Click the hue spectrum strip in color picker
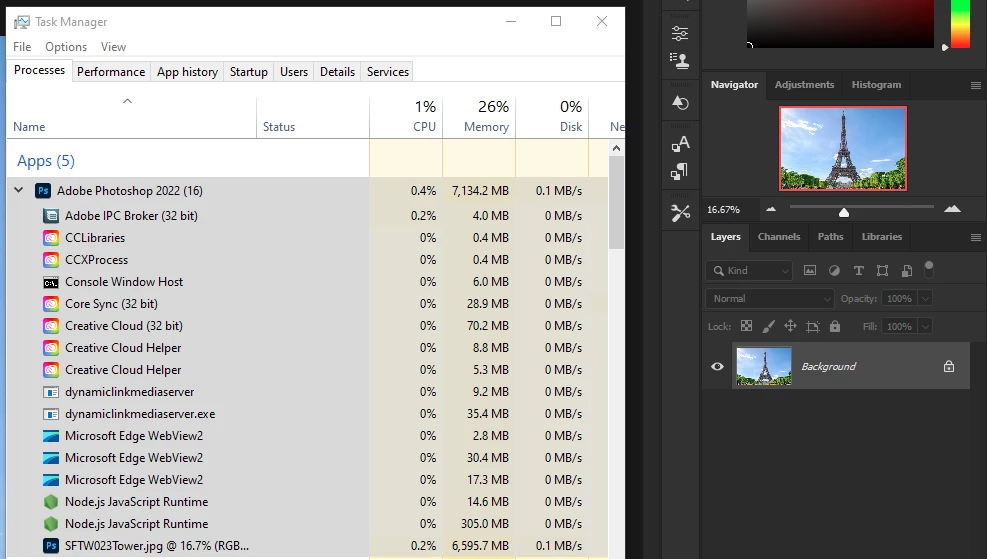Screen dimensions: 987x559 tap(960, 24)
